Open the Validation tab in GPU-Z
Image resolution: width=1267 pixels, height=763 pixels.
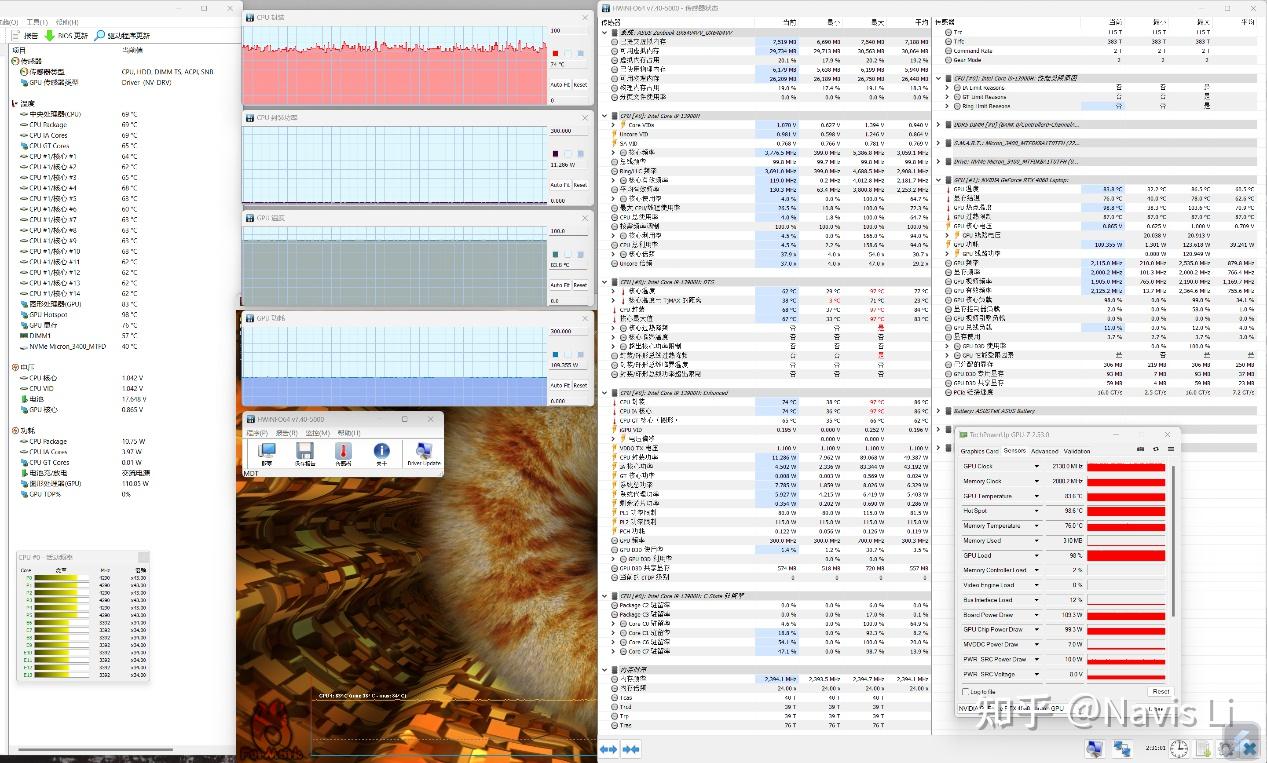(1077, 451)
